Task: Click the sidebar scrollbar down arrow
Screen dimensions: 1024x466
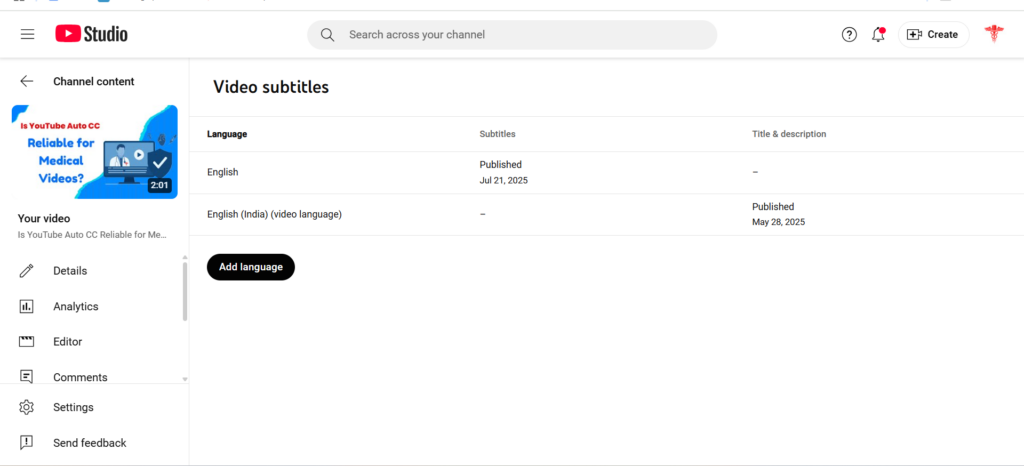Action: coord(185,379)
